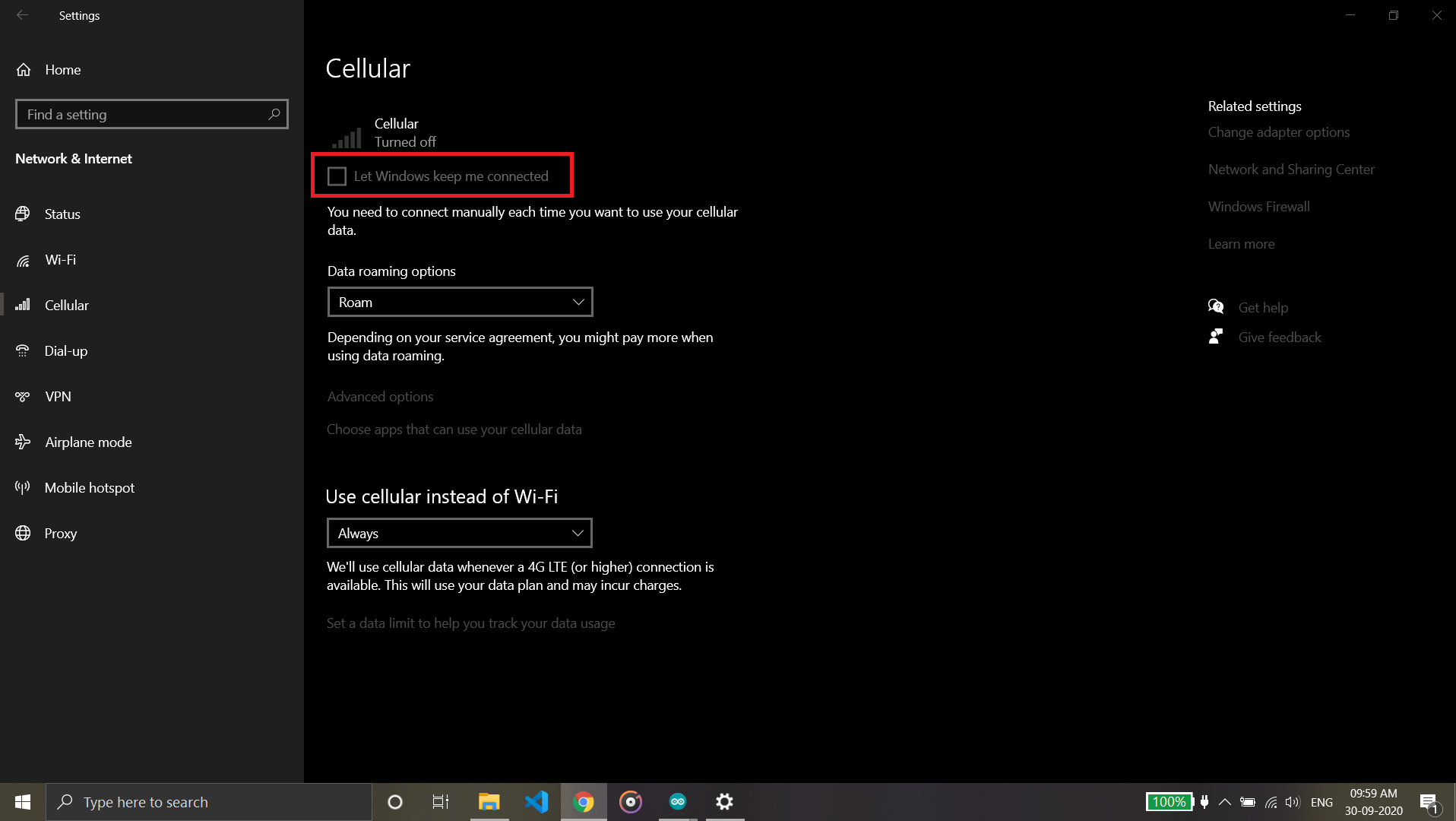Click the search magnifier in Find a setting
Screen dimensions: 1456x821
[x=274, y=114]
